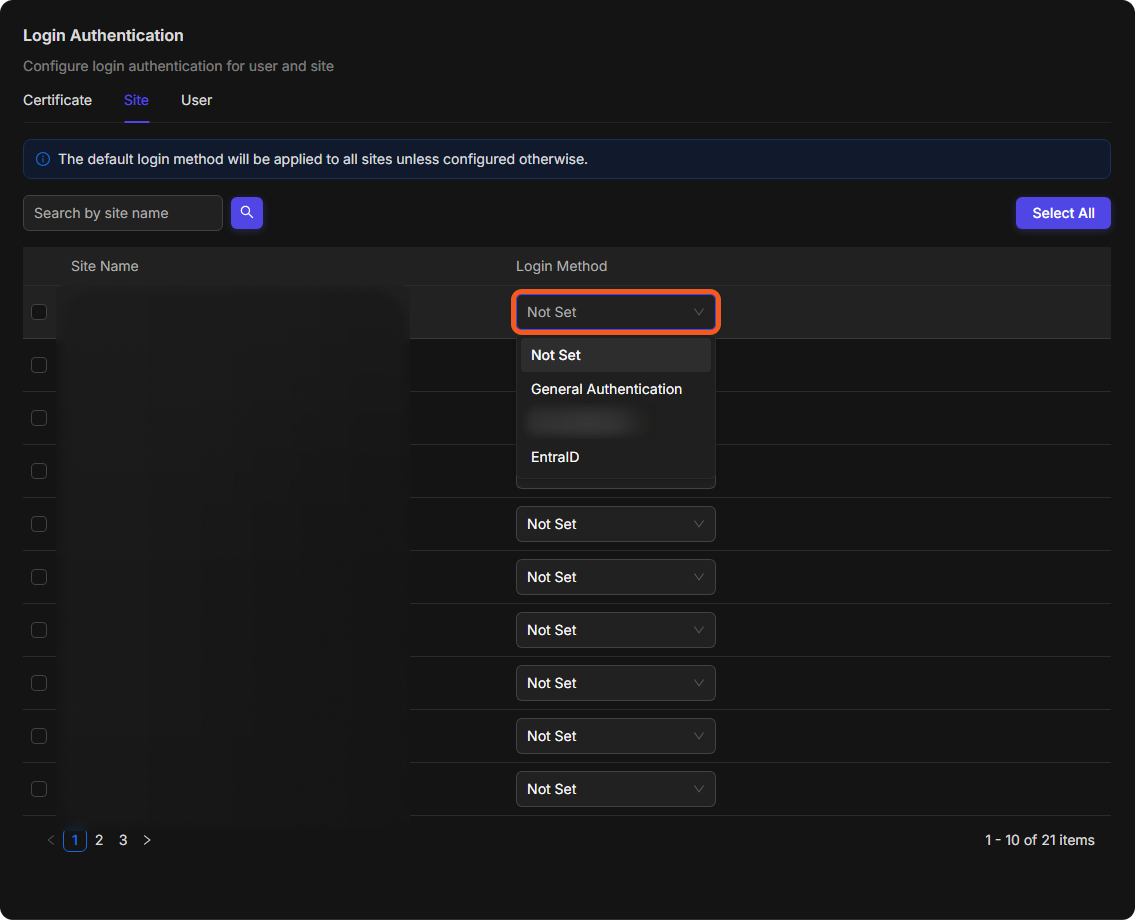Expand the eighth row's Login Method dropdown
The width and height of the screenshot is (1135, 920).
click(615, 683)
